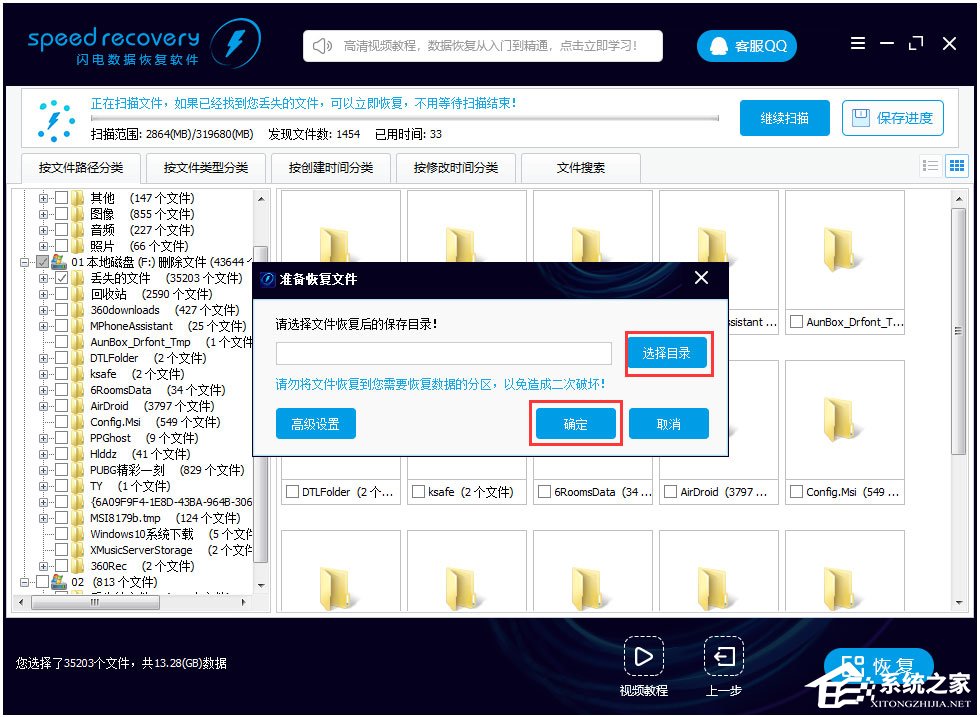Uncheck the 丢失的文件 folder

pyautogui.click(x=62, y=277)
